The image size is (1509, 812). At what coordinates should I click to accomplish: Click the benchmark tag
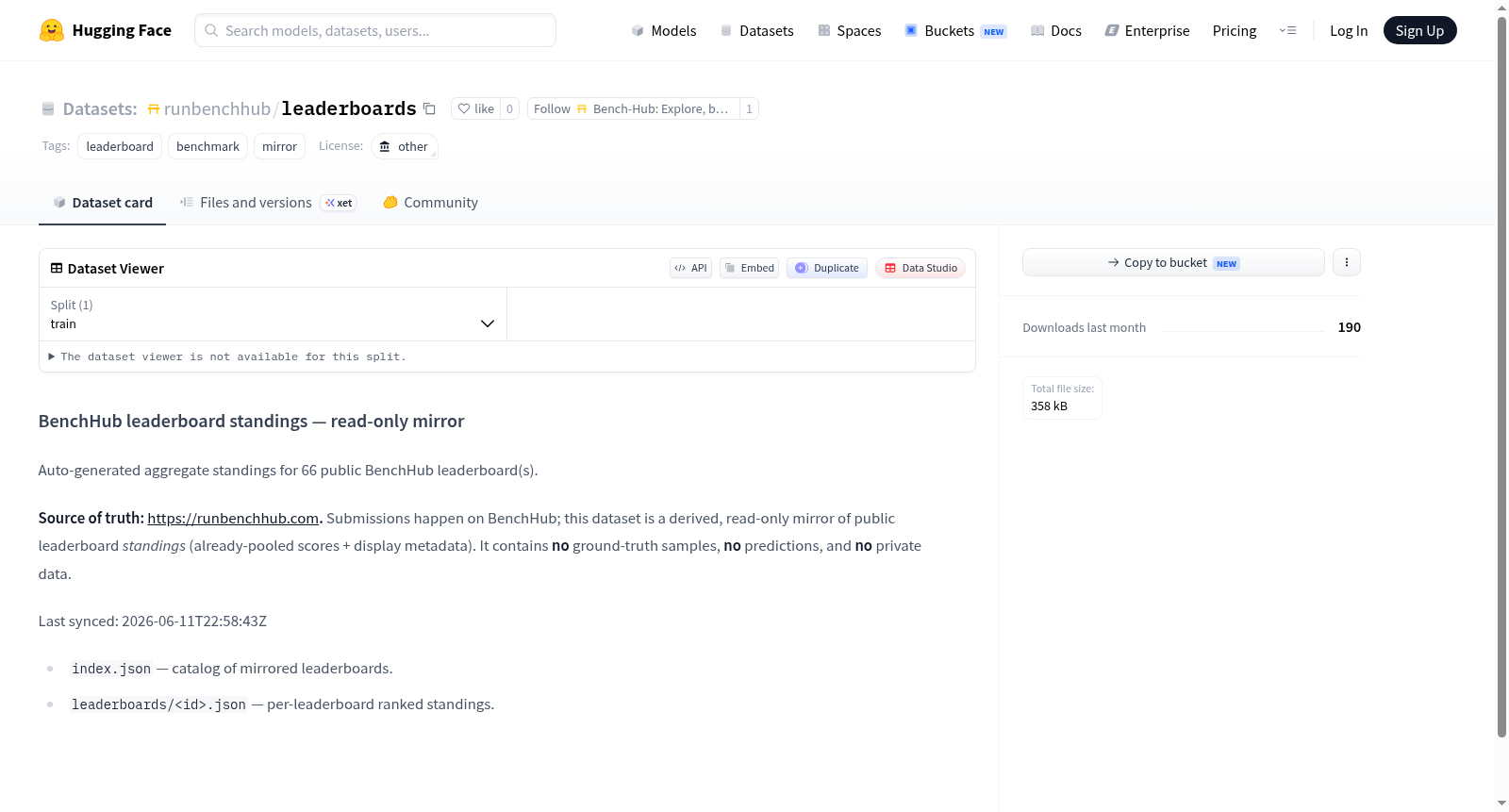[x=207, y=146]
